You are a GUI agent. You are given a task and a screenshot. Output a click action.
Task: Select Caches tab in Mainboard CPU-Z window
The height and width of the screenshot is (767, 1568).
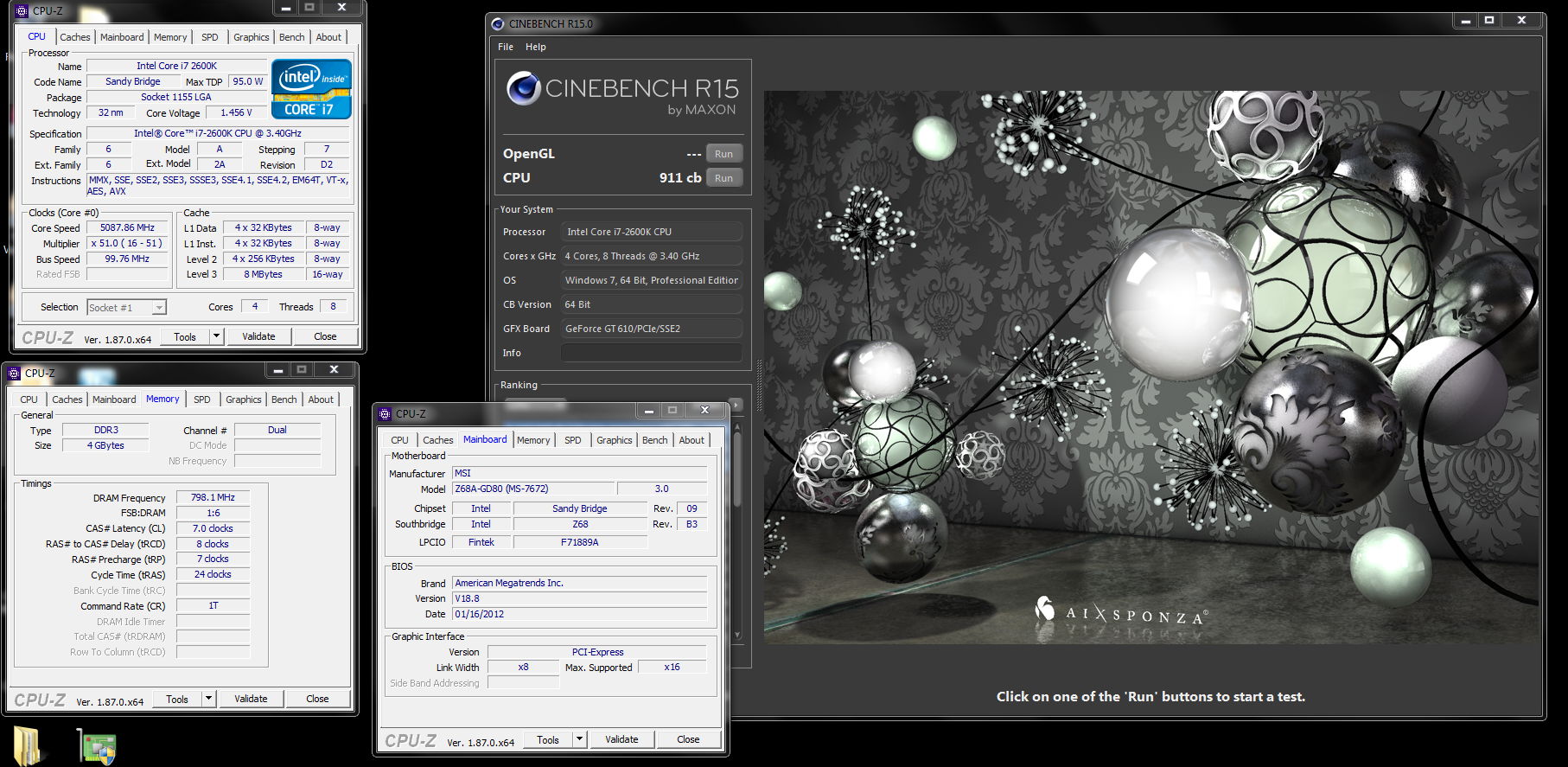coord(438,440)
